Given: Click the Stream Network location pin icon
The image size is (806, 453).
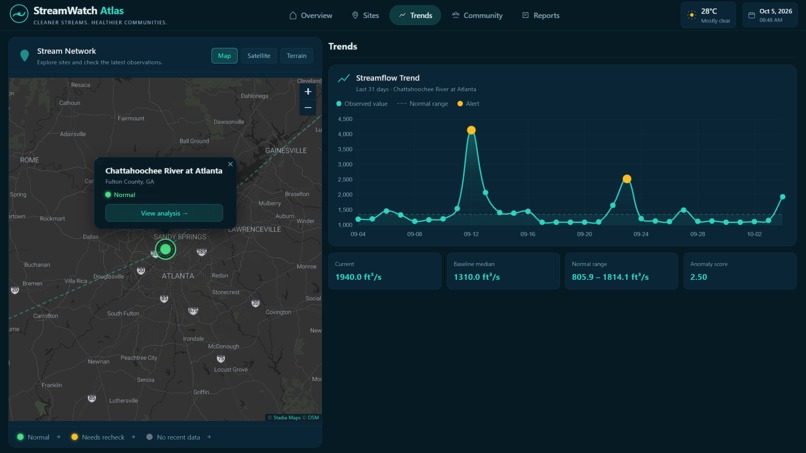Looking at the screenshot, I should 24,56.
